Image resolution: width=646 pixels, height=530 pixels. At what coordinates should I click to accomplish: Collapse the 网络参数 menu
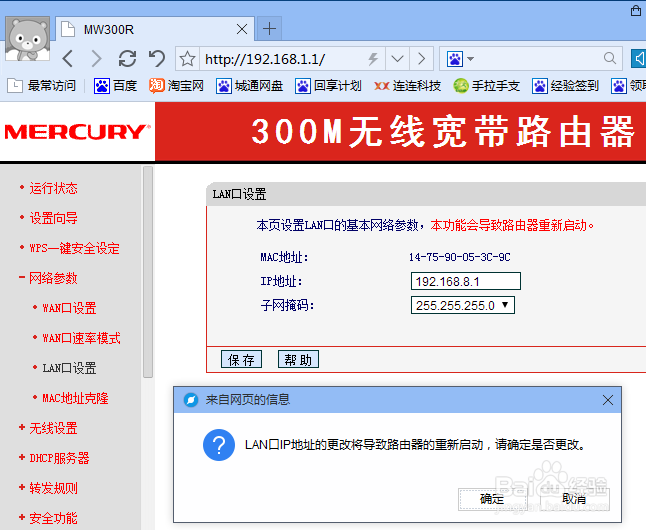(x=53, y=278)
